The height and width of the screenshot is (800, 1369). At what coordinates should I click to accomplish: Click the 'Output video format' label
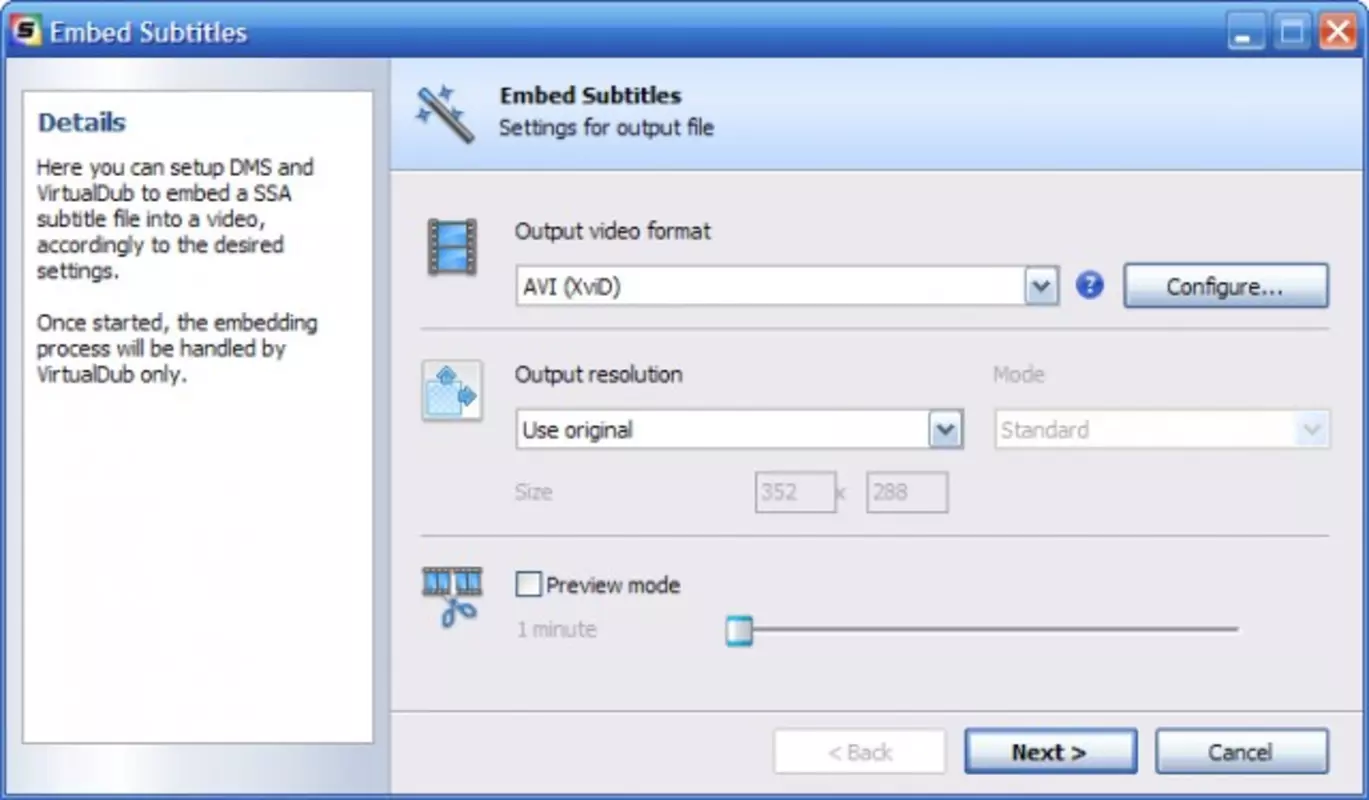click(x=613, y=231)
